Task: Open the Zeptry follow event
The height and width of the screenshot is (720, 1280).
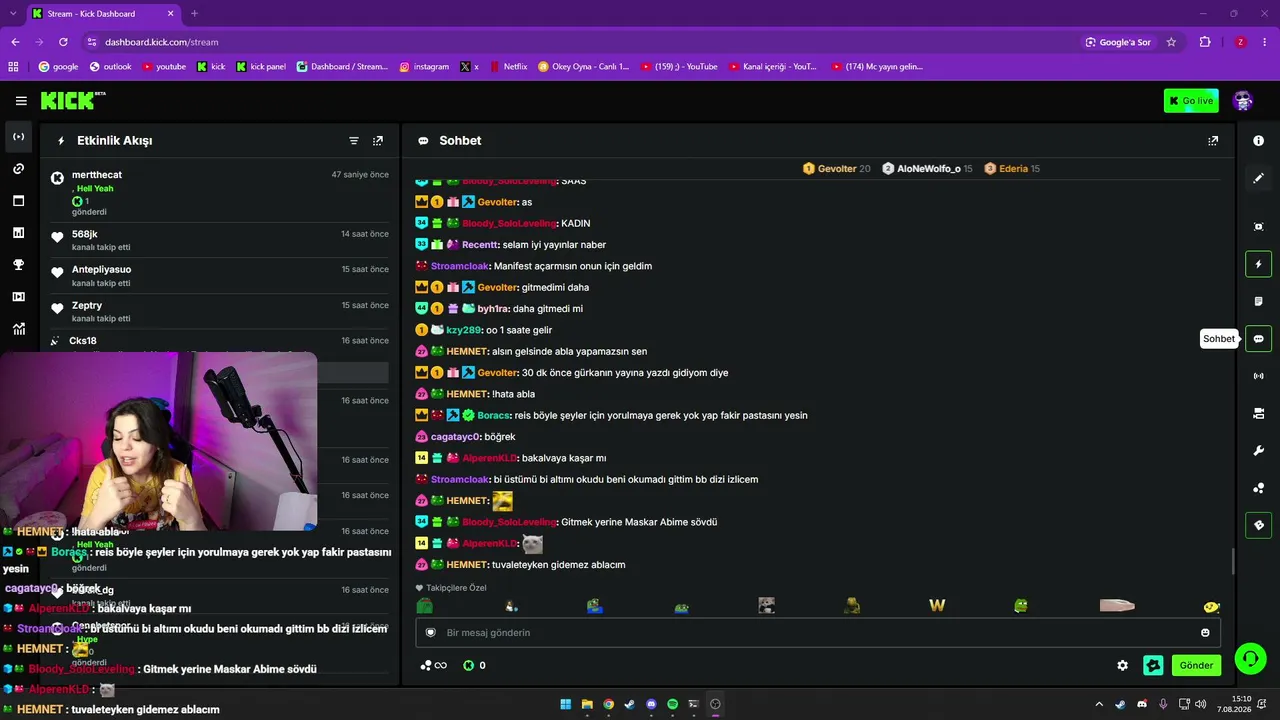Action: (x=220, y=312)
